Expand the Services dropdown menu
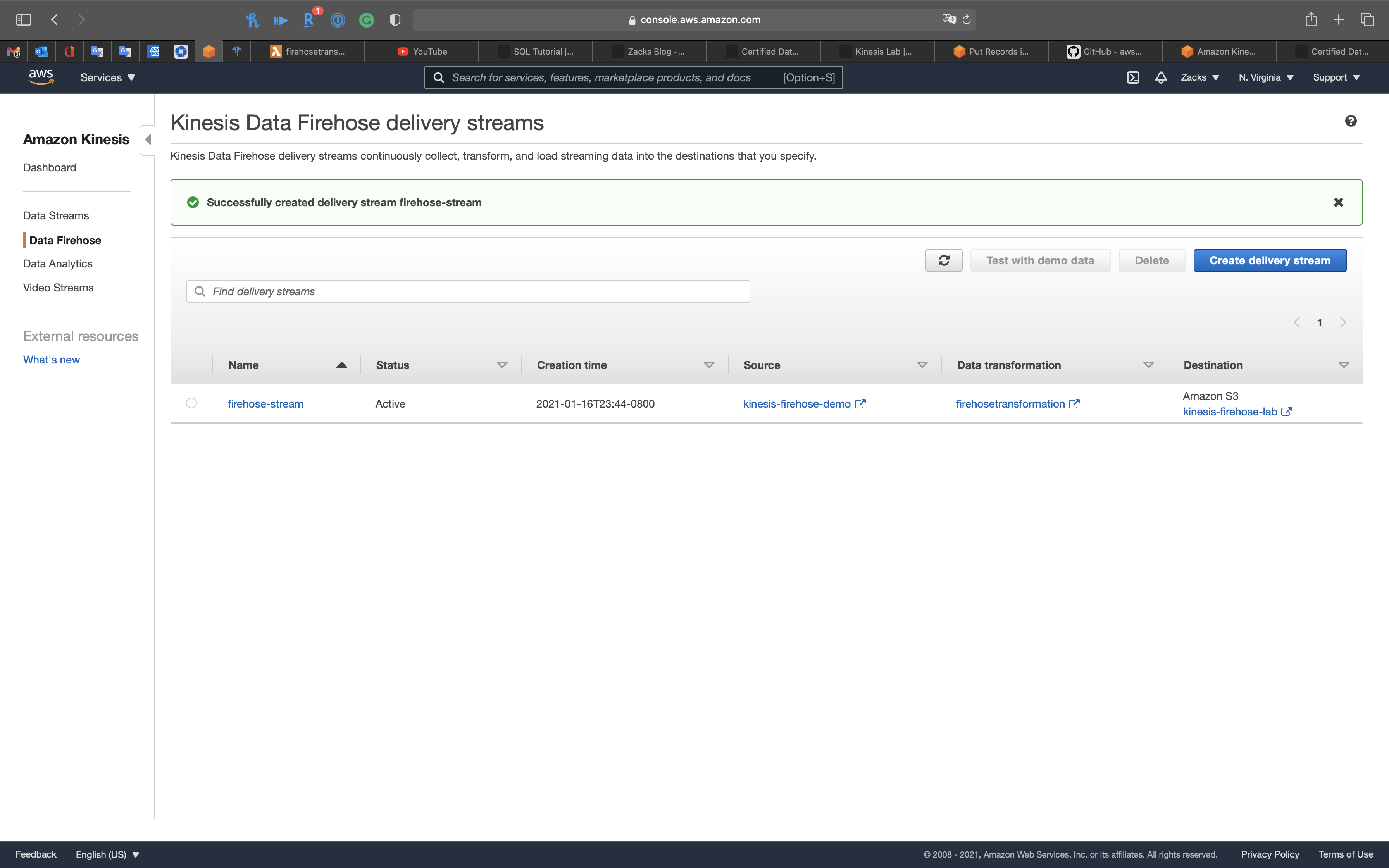1389x868 pixels. click(107, 77)
